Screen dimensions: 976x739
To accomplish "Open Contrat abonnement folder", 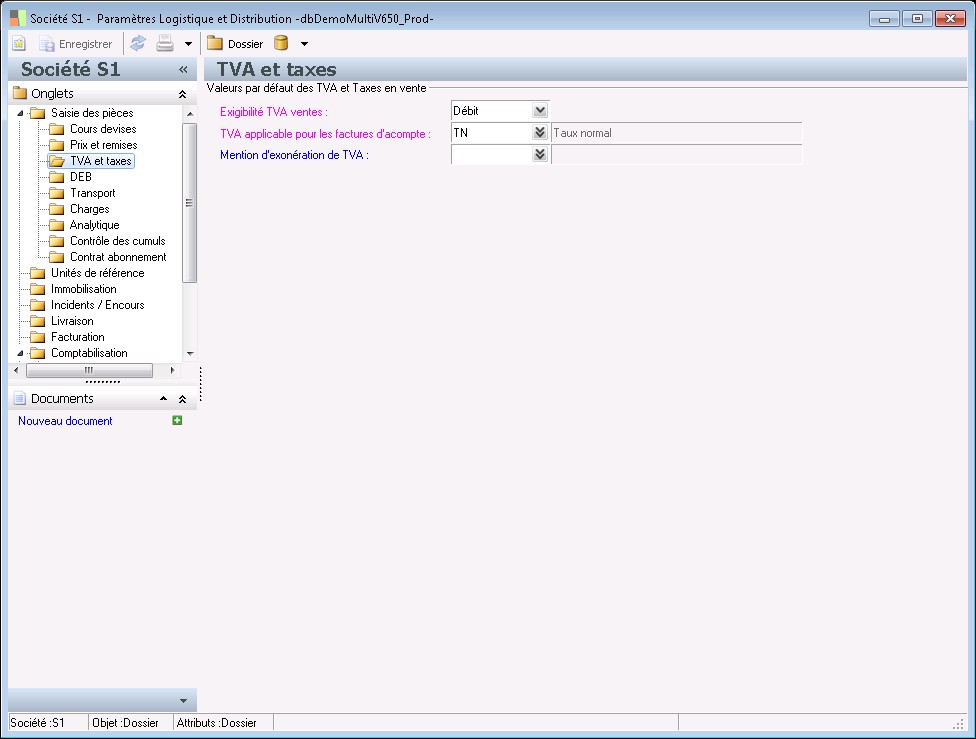I will click(108, 257).
